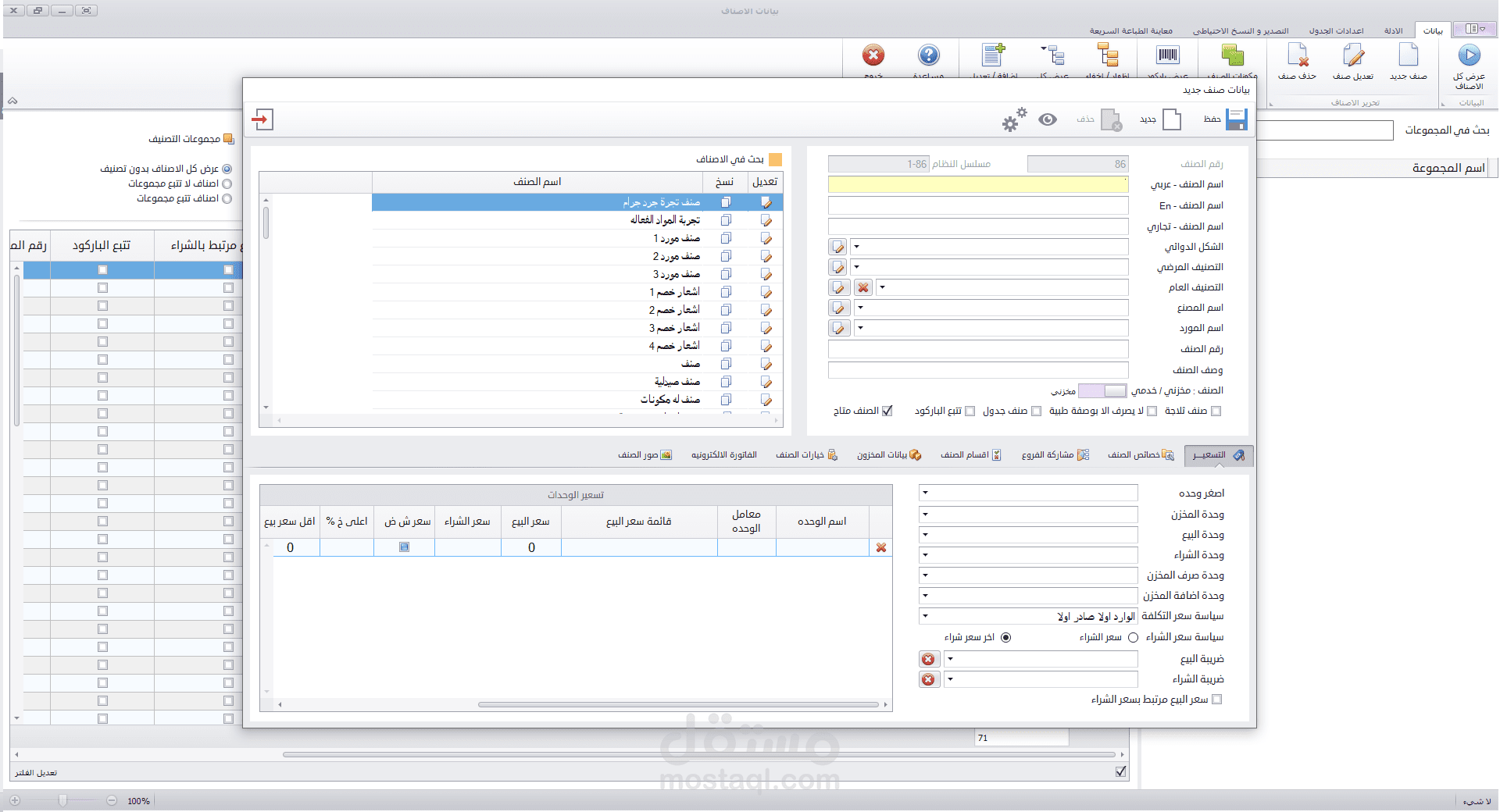The width and height of the screenshot is (1500, 812).
Task: Select the سعر الشراء radio button
Action: coord(1133,638)
